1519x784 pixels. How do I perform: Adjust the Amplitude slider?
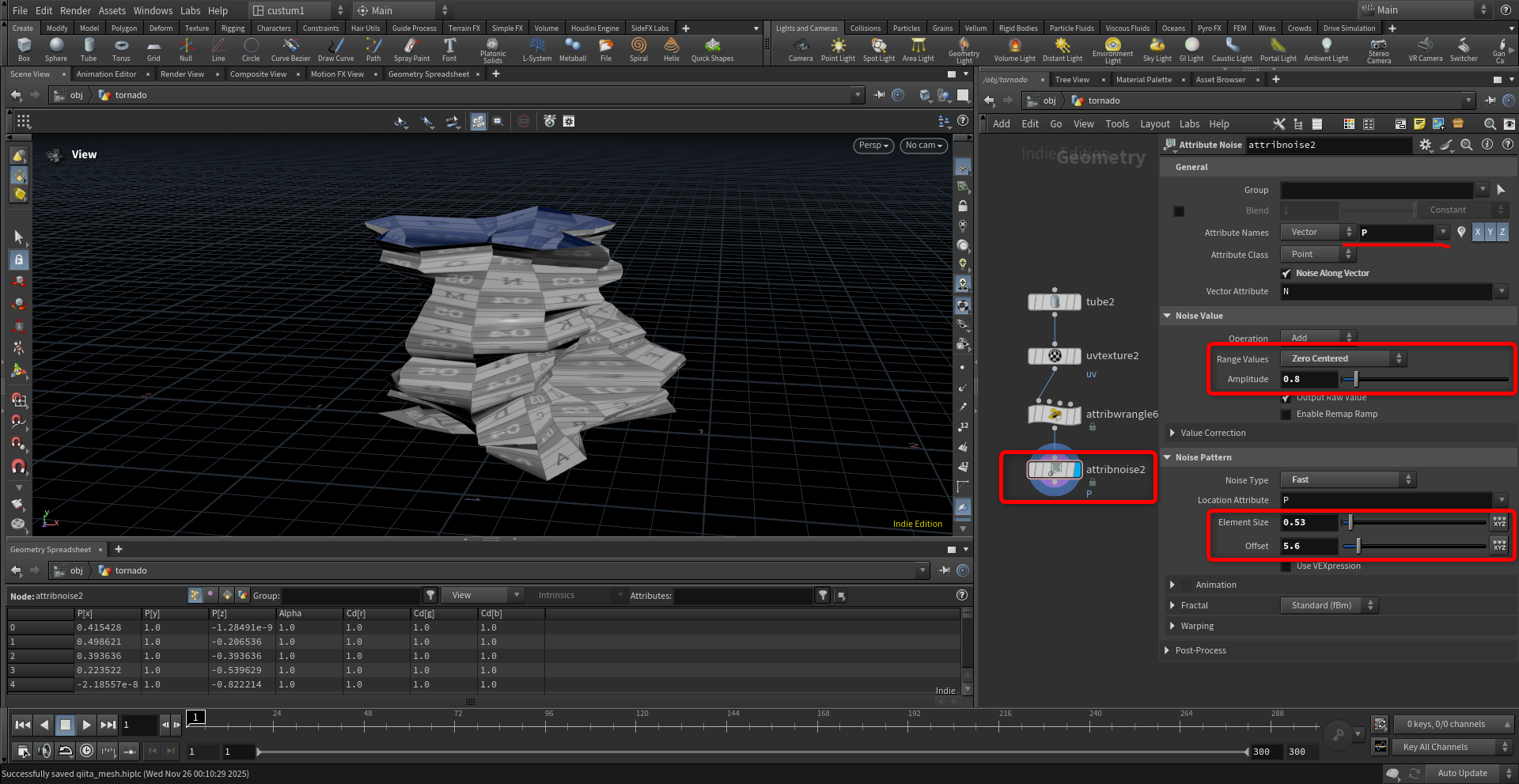point(1356,380)
